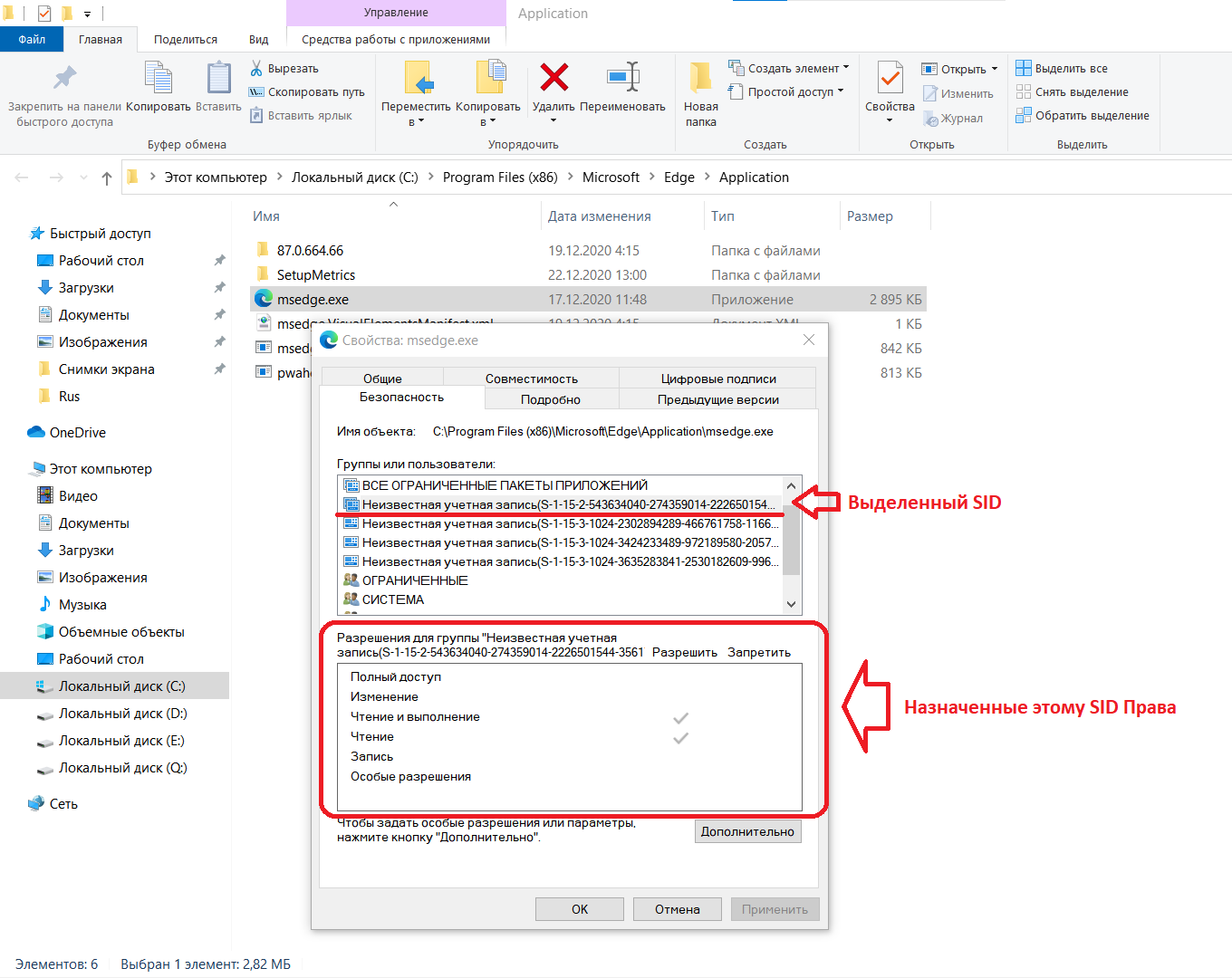Select СИСТЕМА in users list
The width and height of the screenshot is (1232, 978).
(560, 599)
